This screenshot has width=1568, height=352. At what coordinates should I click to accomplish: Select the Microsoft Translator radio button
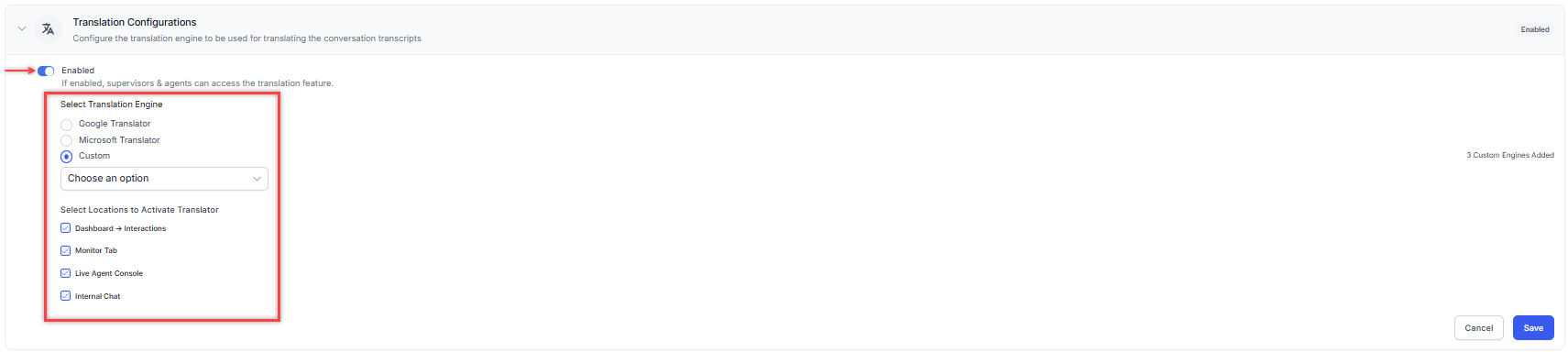click(x=66, y=140)
